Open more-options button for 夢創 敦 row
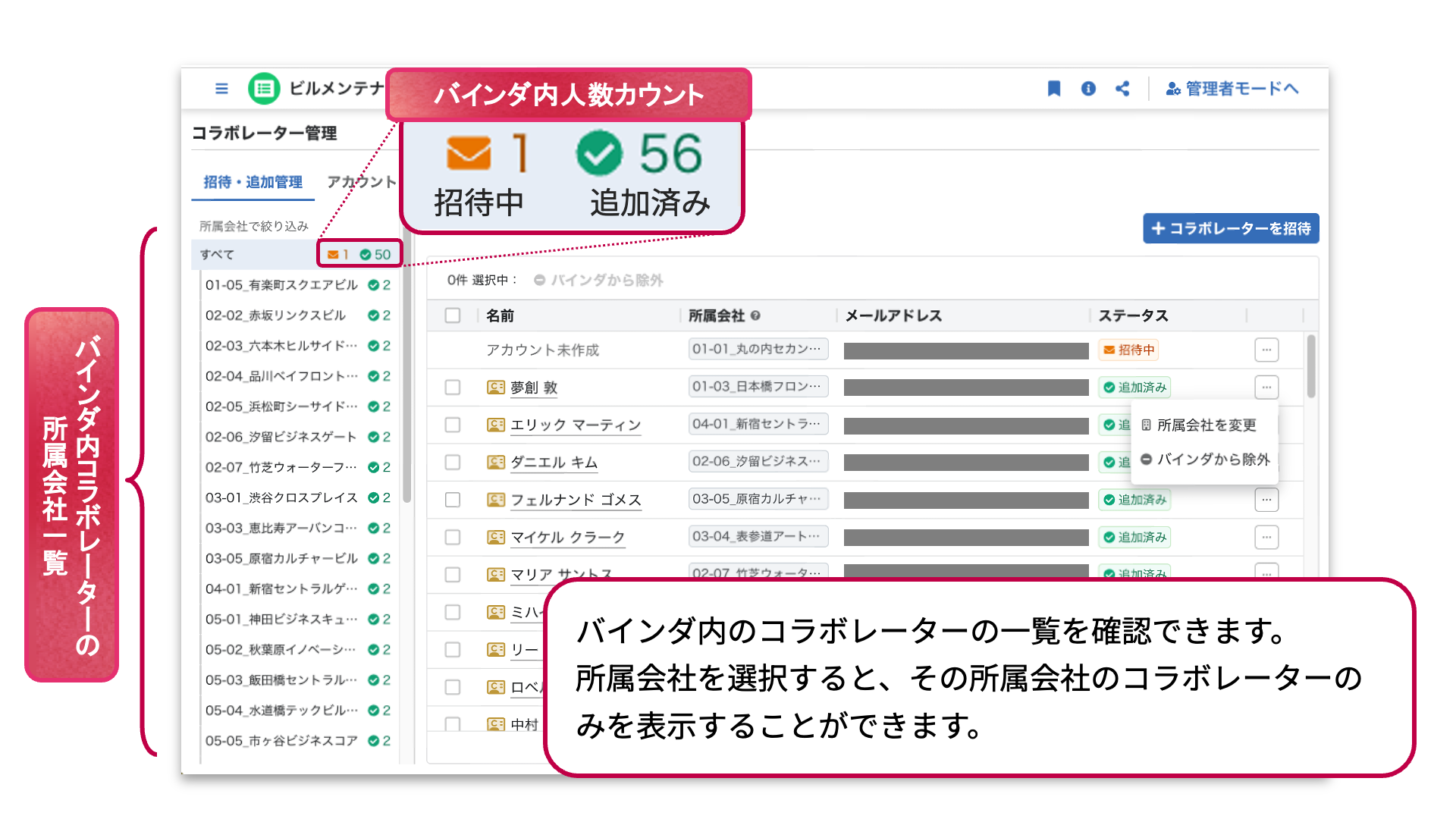1456x819 pixels. (1266, 388)
